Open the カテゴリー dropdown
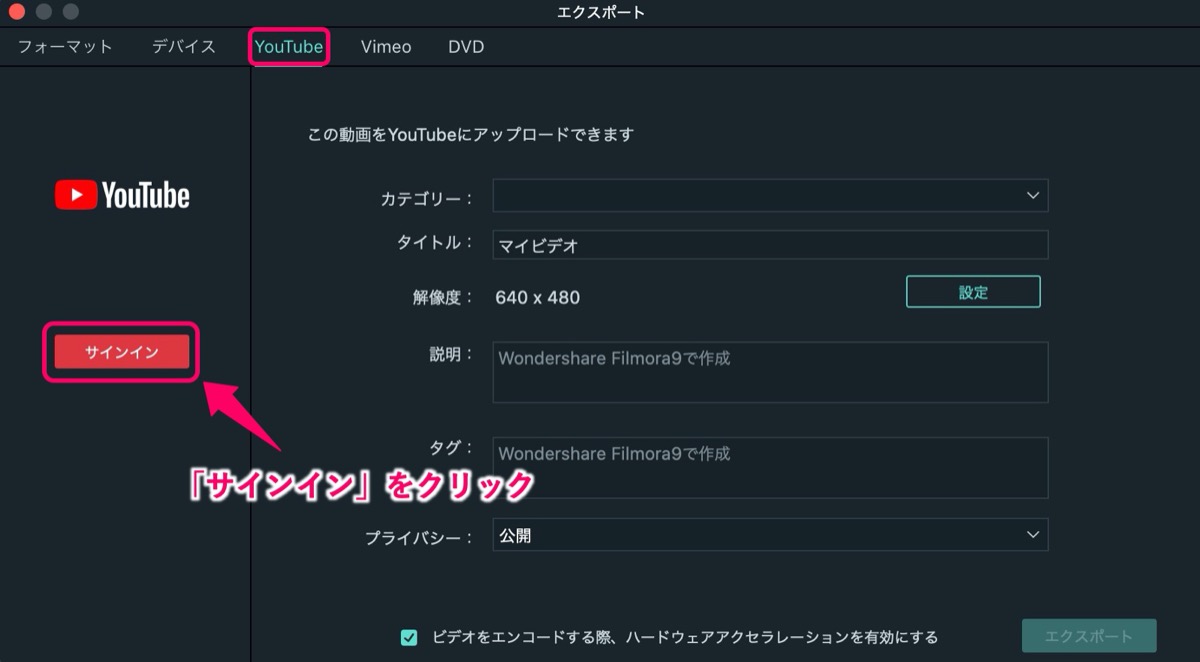The height and width of the screenshot is (662, 1200). 770,196
